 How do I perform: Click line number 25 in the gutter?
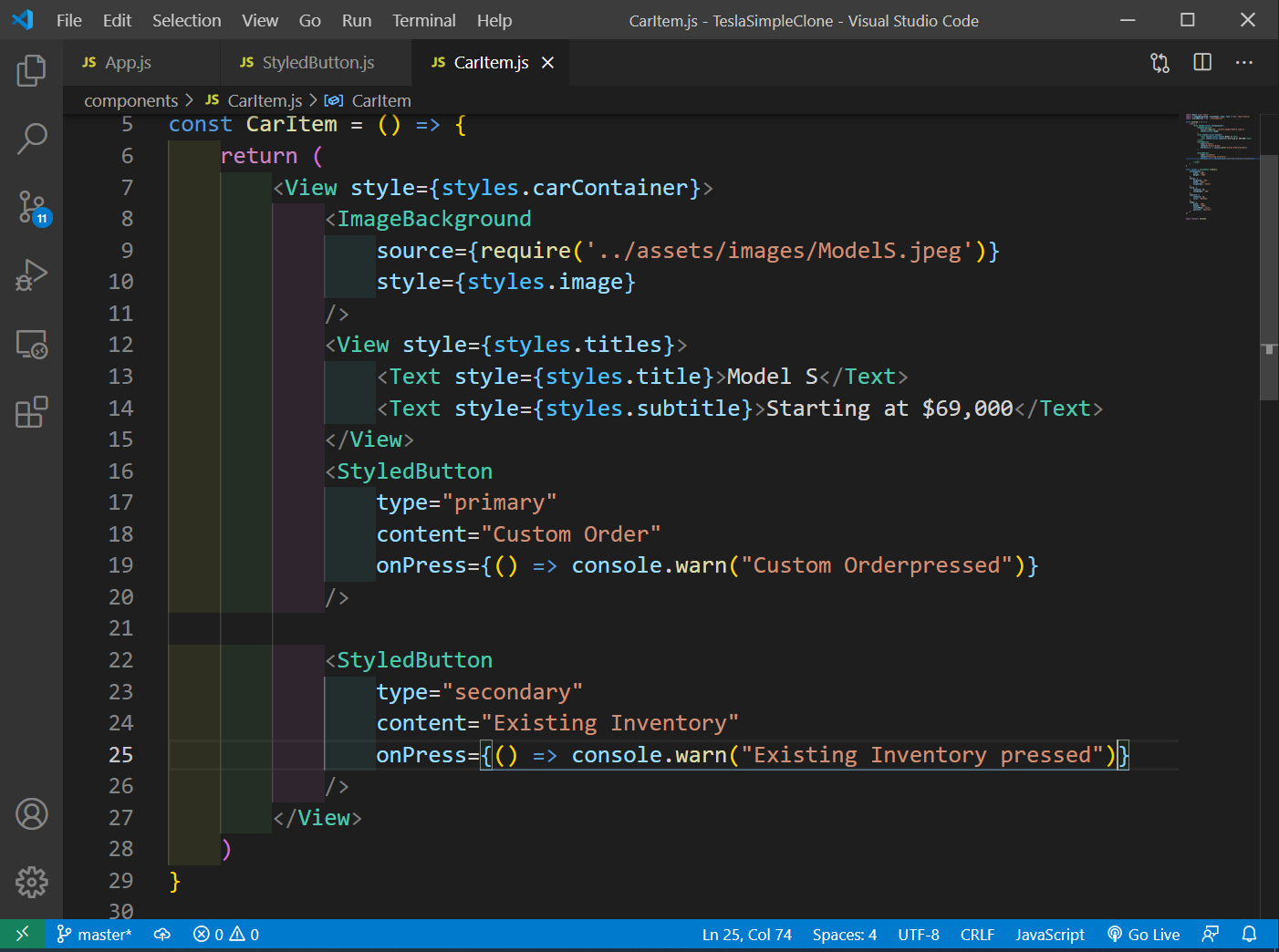[120, 755]
